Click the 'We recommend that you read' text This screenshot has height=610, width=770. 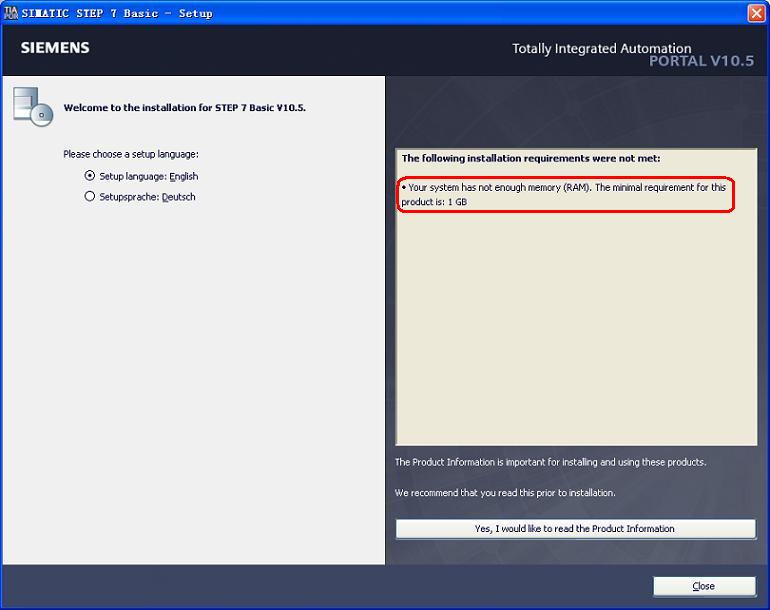[x=505, y=492]
